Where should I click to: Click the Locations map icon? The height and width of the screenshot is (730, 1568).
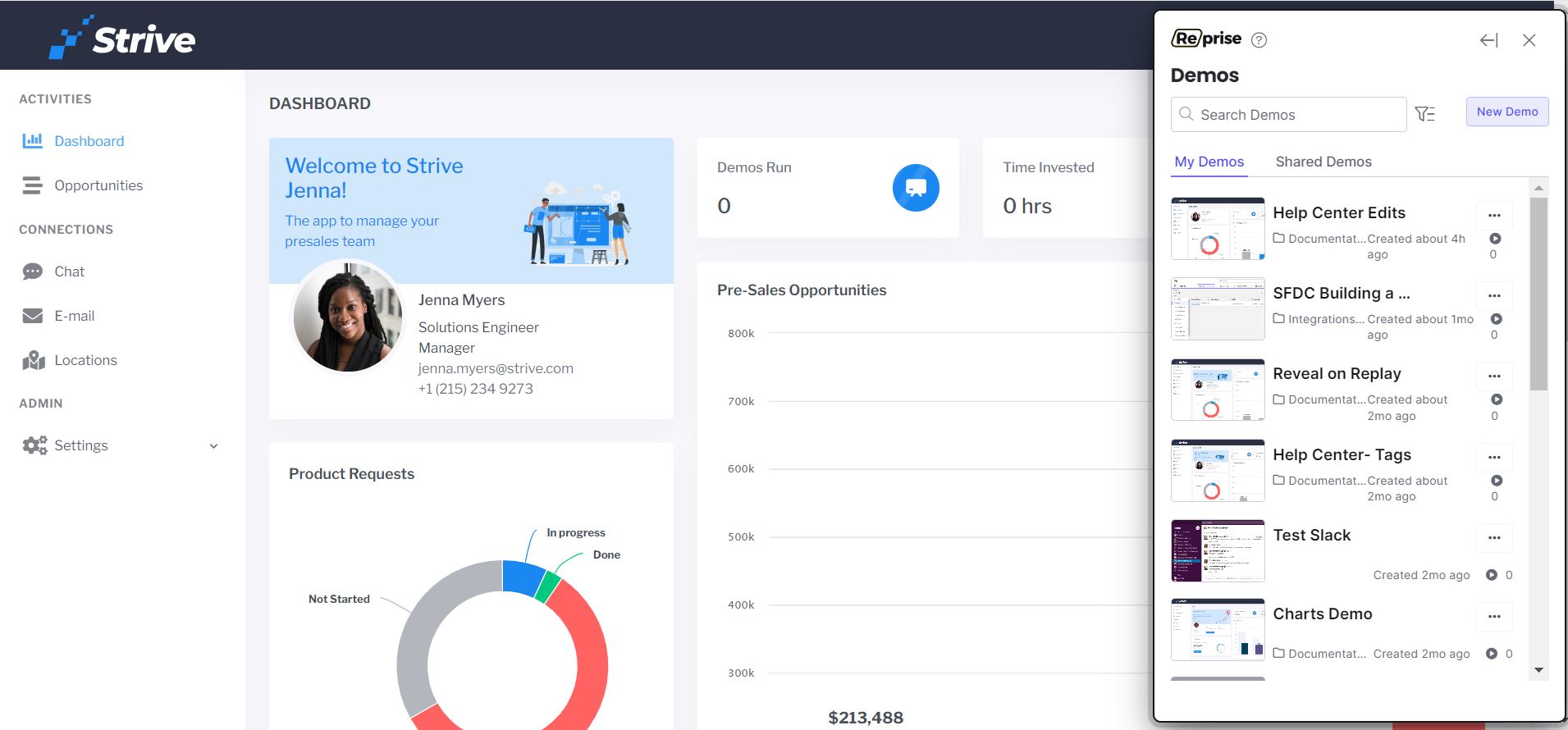[x=34, y=360]
